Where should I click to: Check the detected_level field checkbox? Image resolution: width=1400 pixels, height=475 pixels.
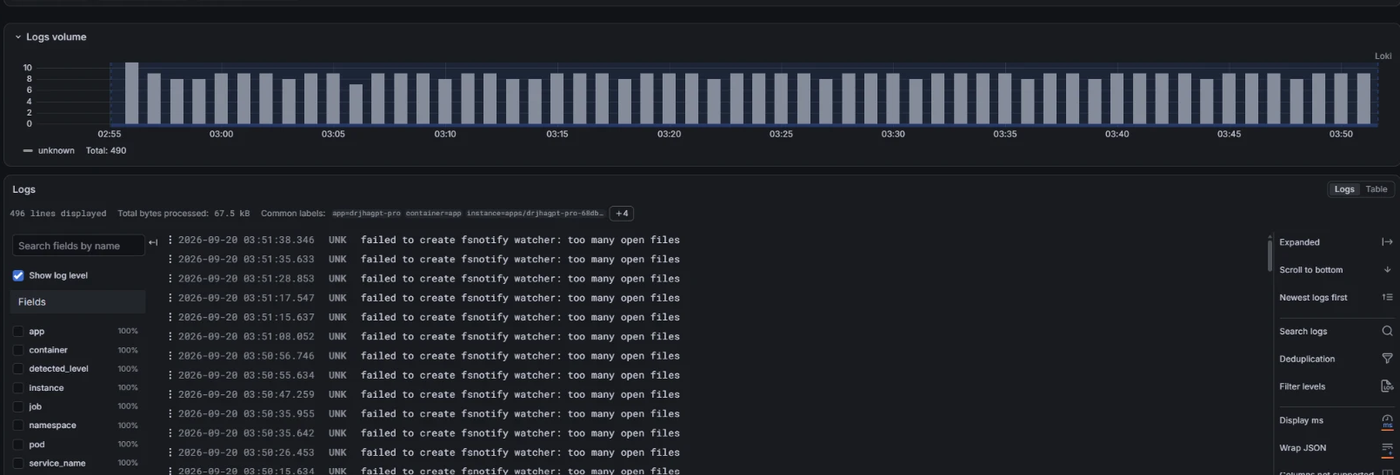click(18, 369)
